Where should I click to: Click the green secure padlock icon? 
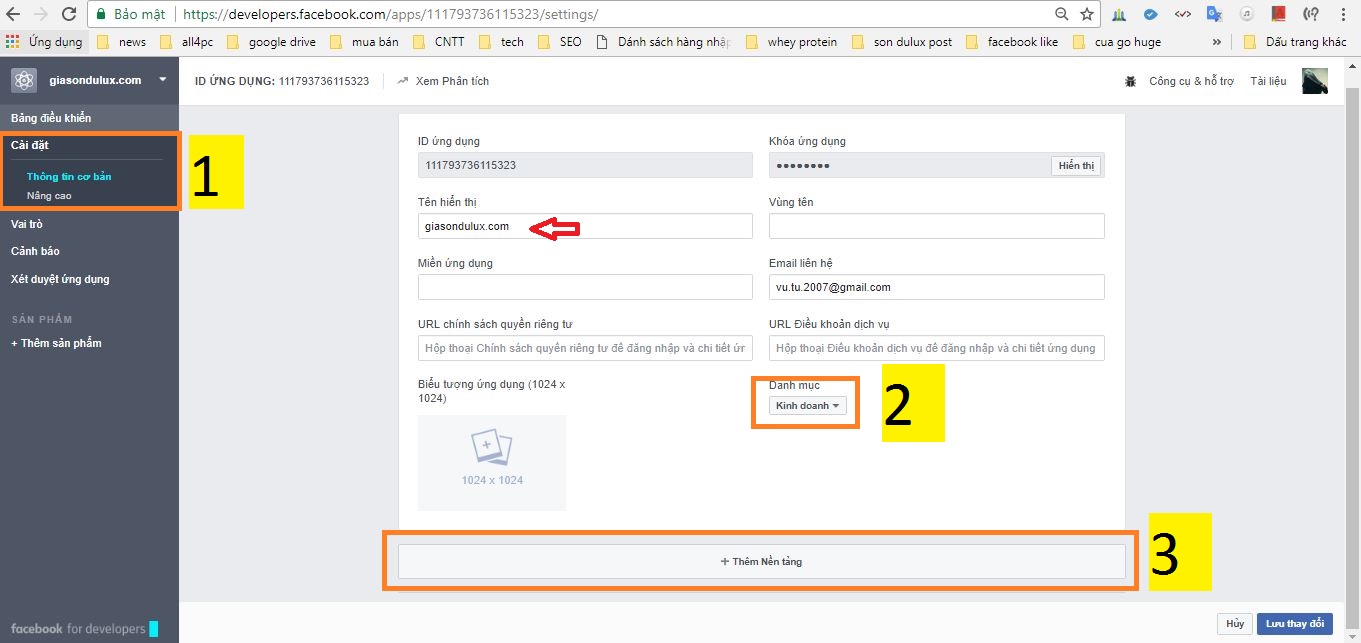[100, 15]
